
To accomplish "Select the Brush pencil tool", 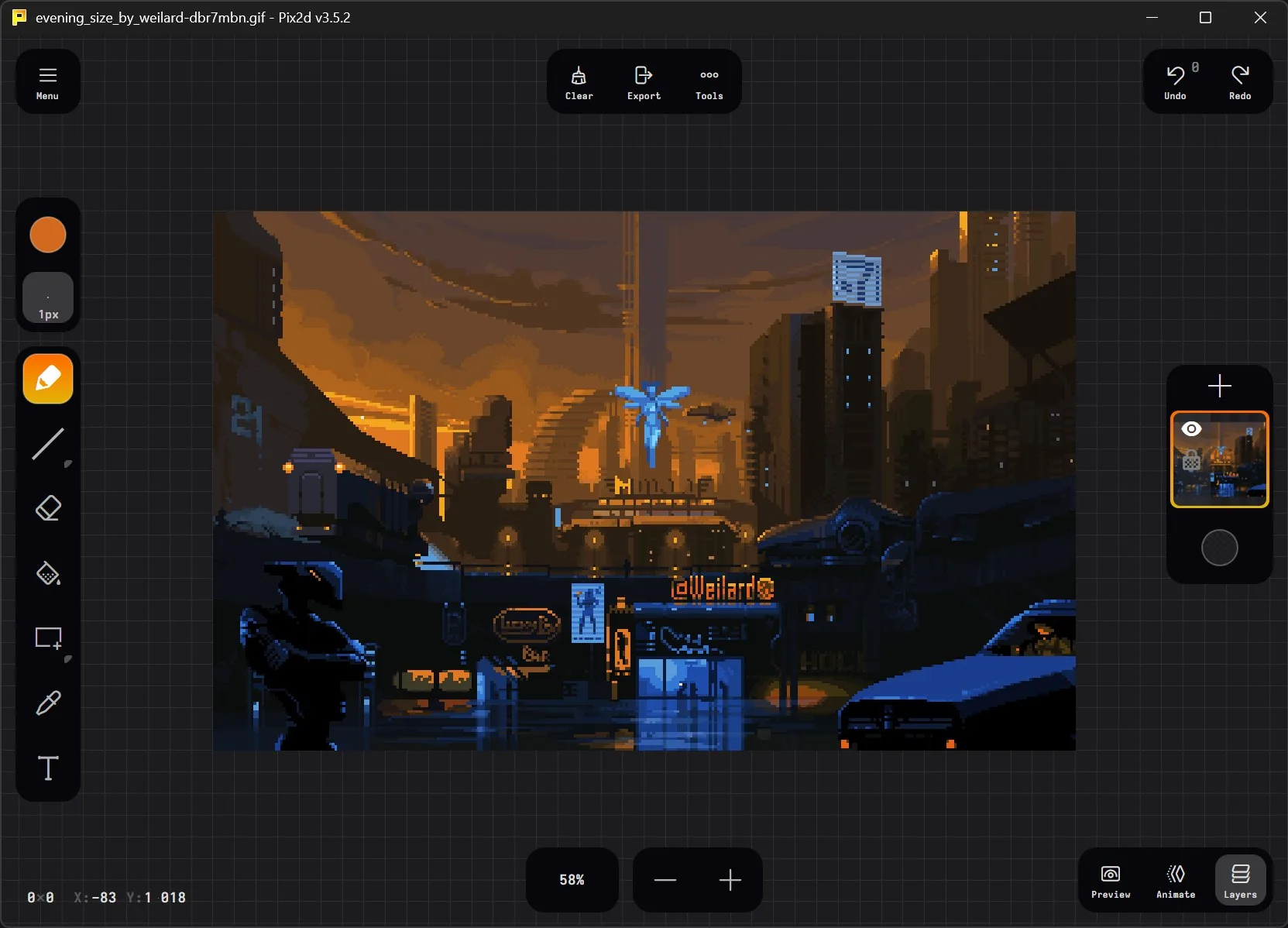I will pyautogui.click(x=48, y=379).
